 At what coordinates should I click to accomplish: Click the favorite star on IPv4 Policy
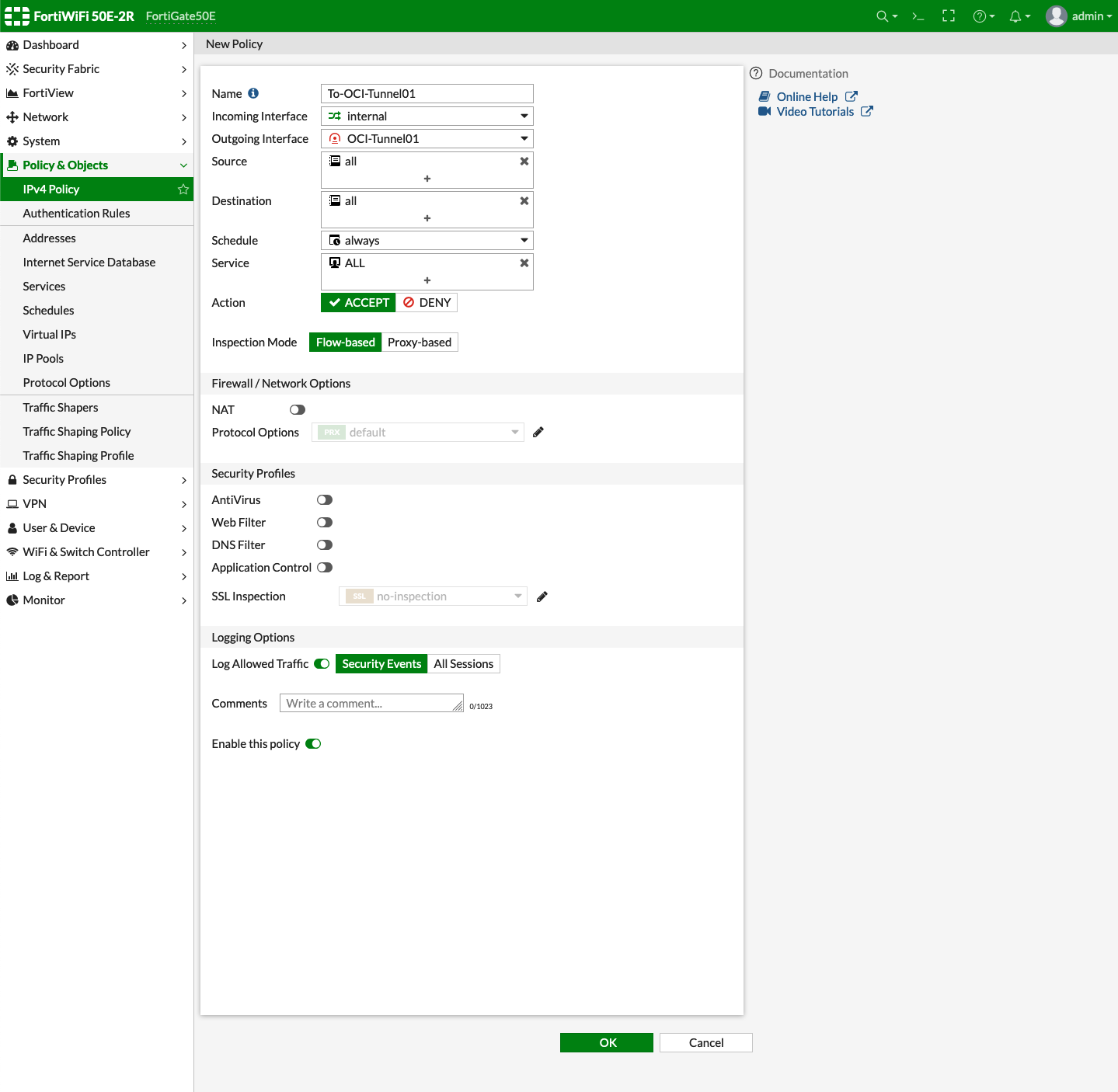tap(183, 190)
